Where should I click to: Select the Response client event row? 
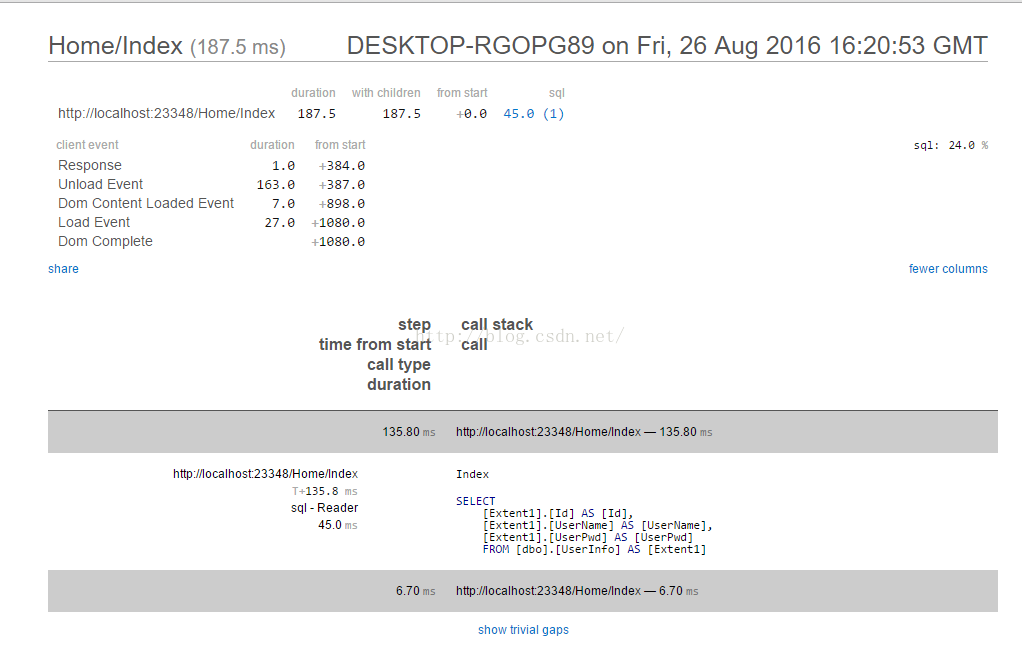211,166
